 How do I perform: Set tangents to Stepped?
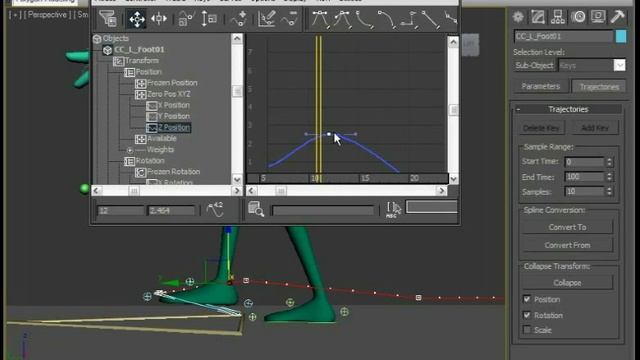[x=408, y=19]
